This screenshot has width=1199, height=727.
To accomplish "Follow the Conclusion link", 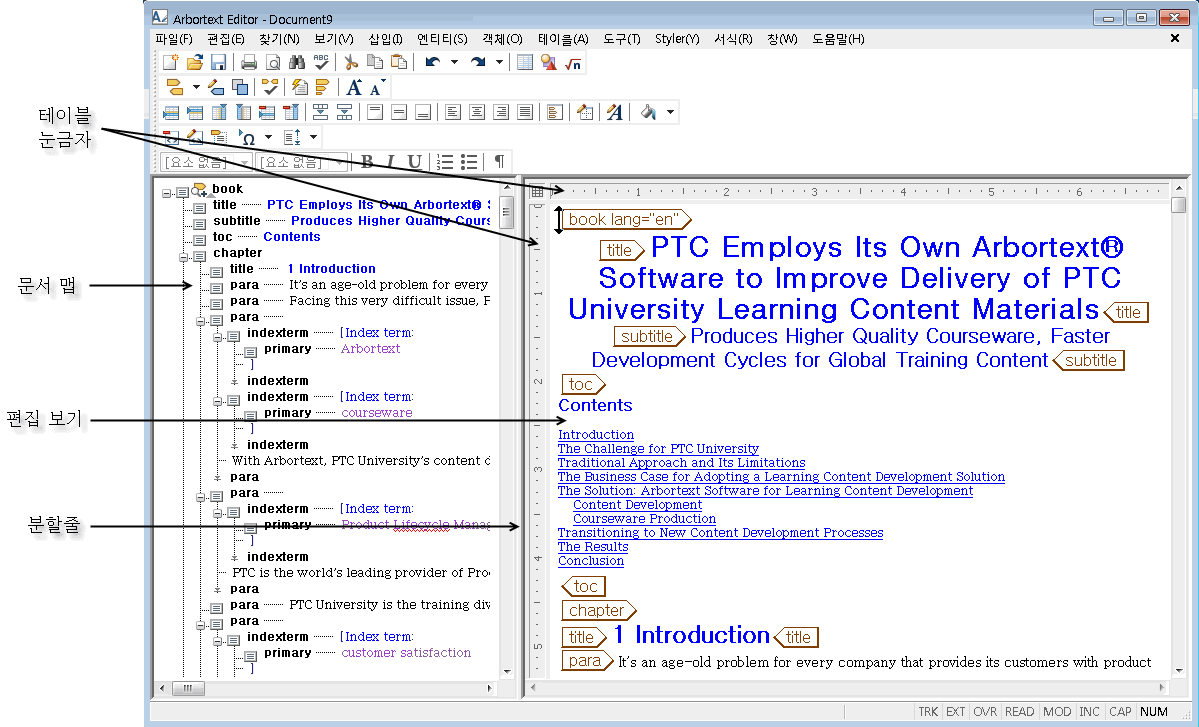I will tap(590, 560).
